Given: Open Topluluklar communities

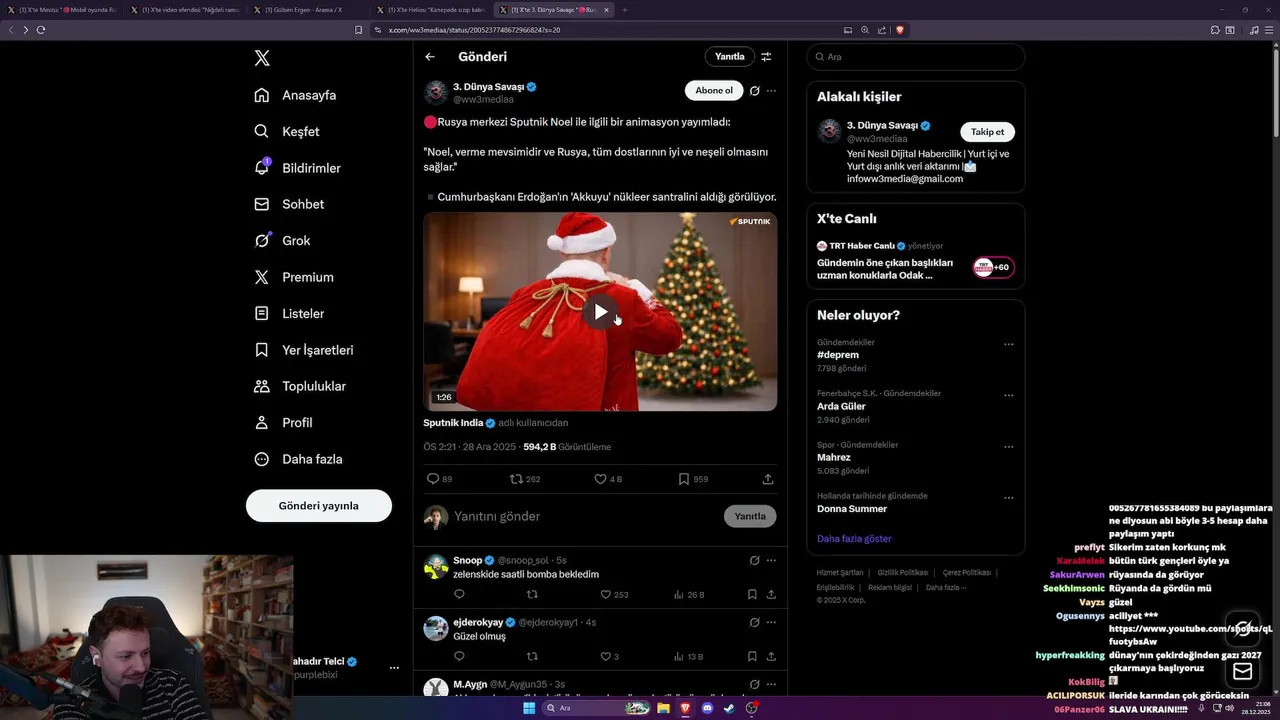Looking at the screenshot, I should (300, 386).
